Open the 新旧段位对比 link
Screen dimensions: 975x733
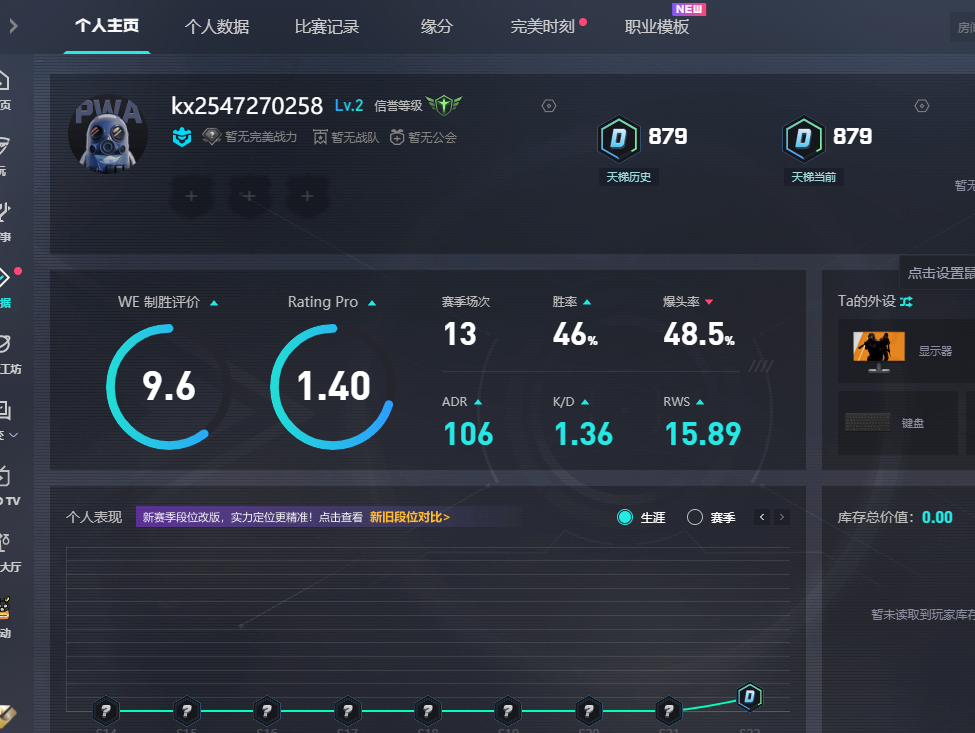(410, 517)
